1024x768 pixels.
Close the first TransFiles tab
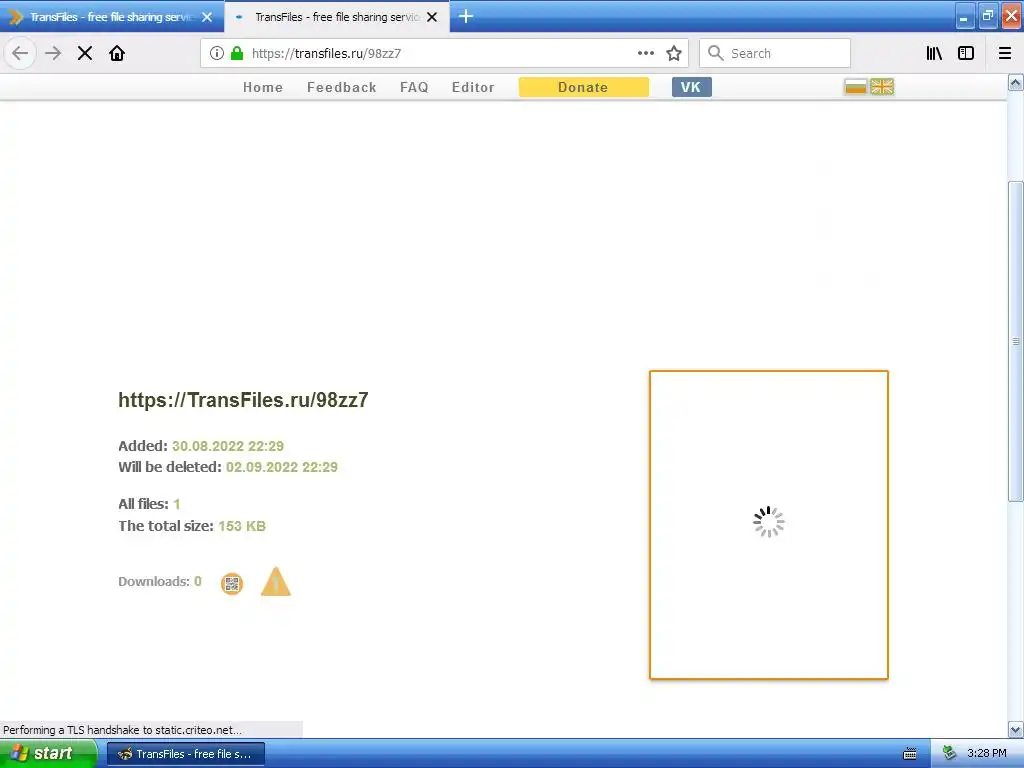[207, 17]
